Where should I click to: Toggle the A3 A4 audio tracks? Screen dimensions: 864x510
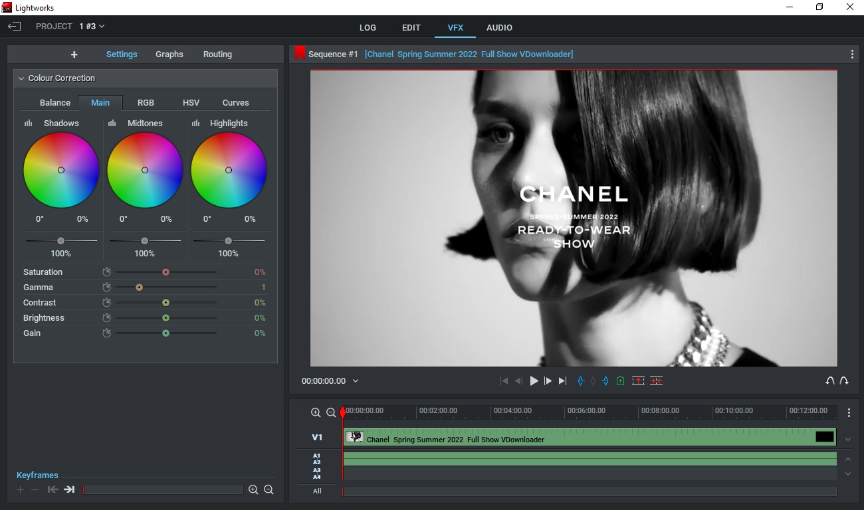(x=317, y=473)
